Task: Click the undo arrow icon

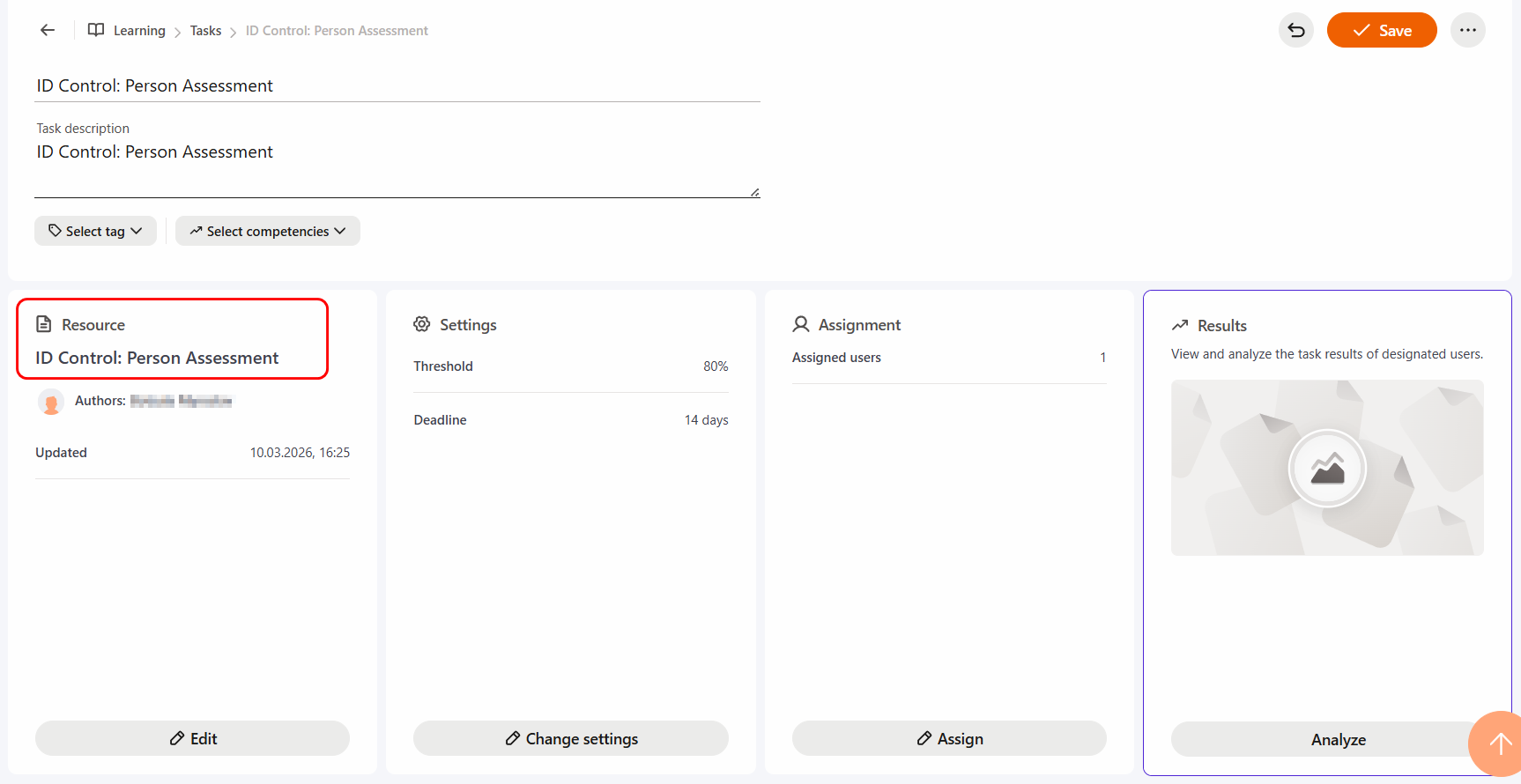Action: (1295, 30)
